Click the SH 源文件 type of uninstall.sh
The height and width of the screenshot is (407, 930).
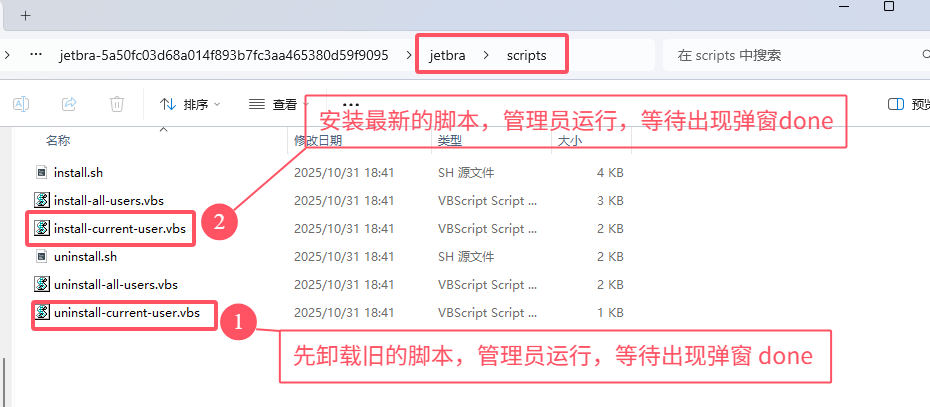(x=466, y=257)
